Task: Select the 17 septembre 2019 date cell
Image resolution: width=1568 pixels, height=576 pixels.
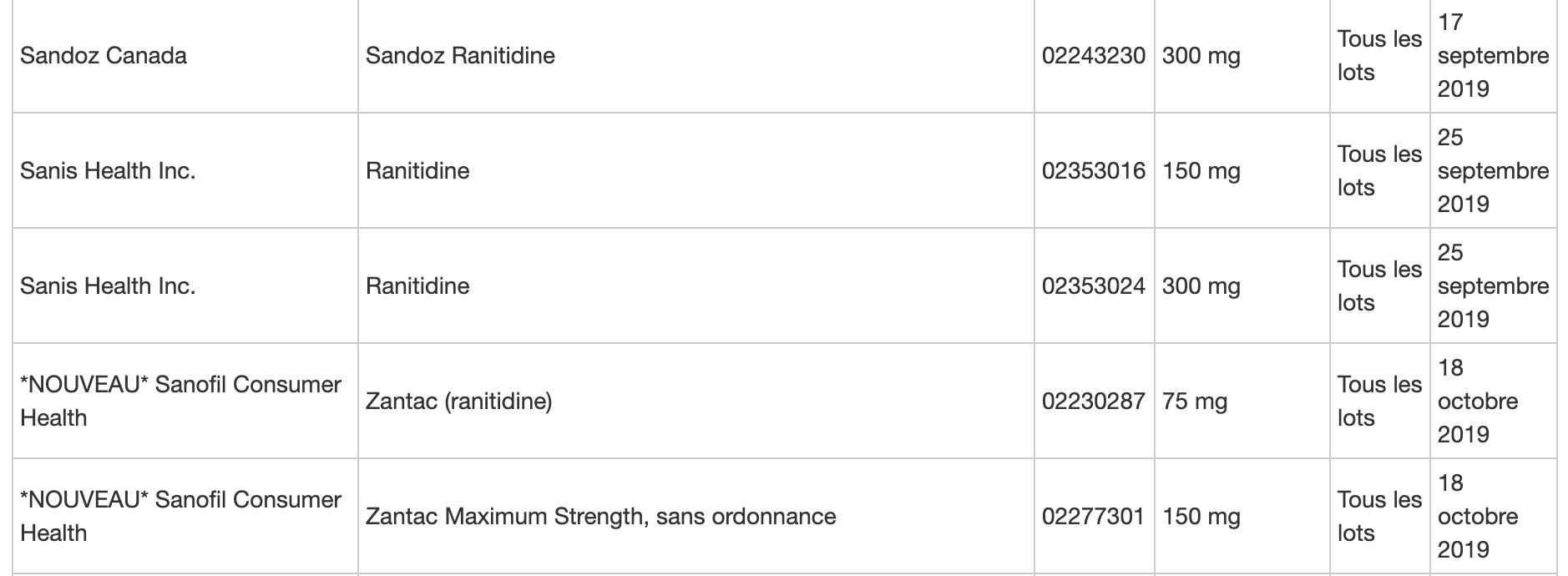Action: pyautogui.click(x=1493, y=56)
